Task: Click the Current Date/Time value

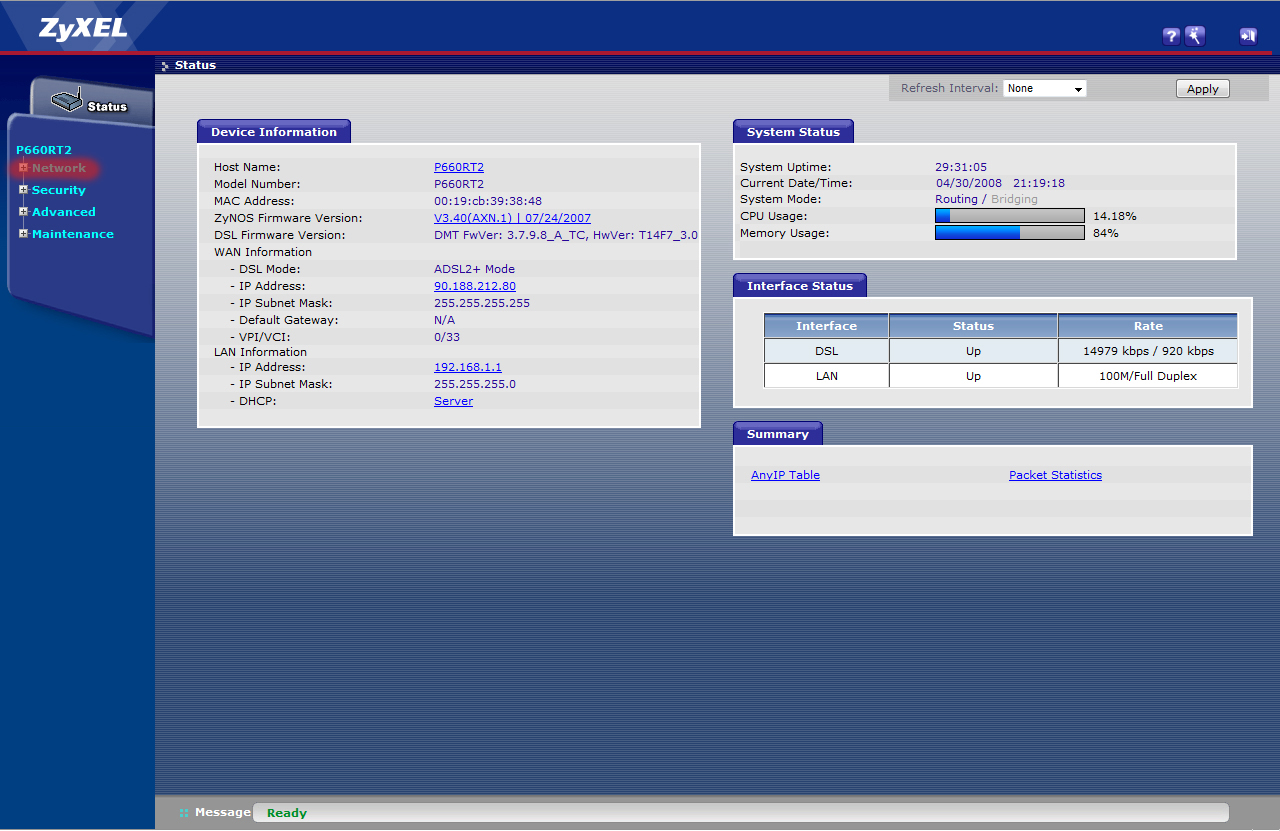Action: click(x=1000, y=183)
